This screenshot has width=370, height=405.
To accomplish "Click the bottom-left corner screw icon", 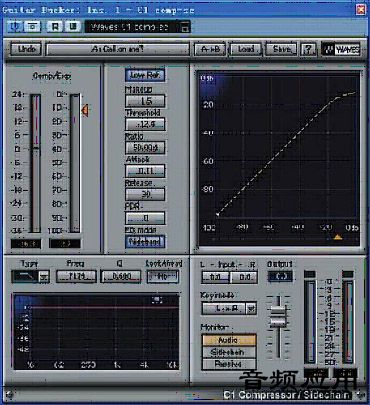I will click(x=9, y=395).
